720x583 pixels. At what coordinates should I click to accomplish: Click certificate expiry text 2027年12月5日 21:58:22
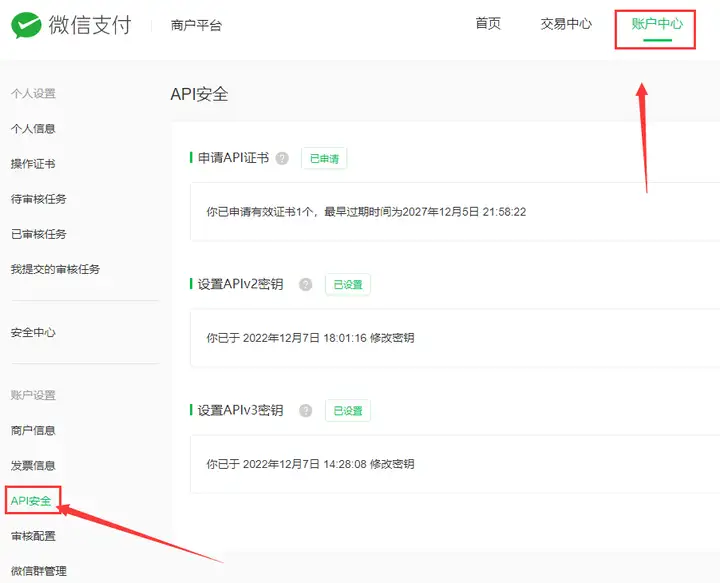click(464, 212)
